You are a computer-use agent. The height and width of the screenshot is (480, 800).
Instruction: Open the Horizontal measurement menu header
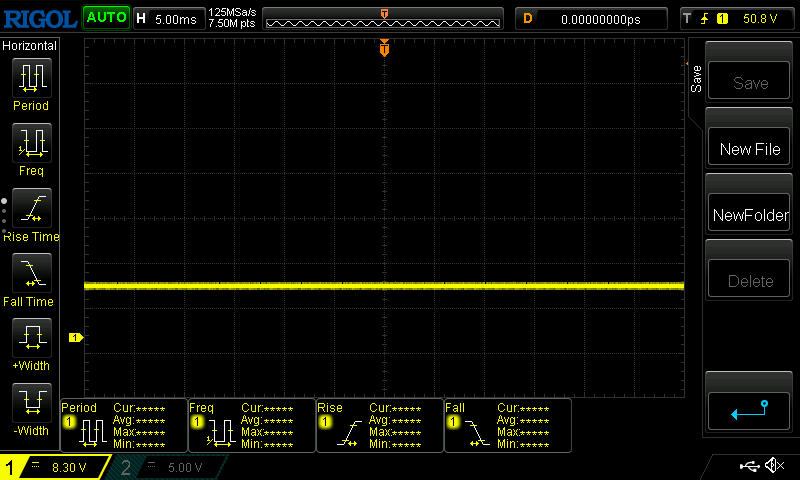30,46
